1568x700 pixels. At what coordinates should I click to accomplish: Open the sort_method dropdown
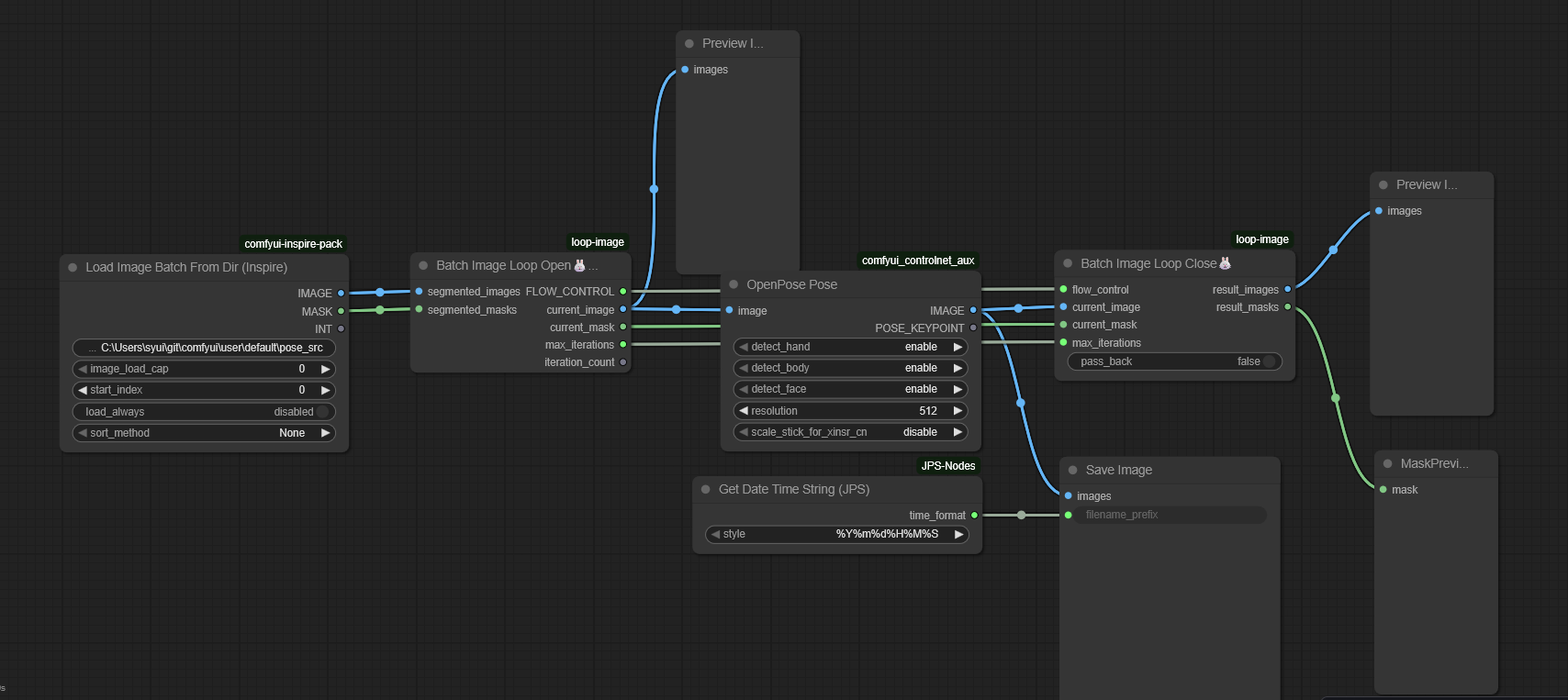tap(204, 433)
